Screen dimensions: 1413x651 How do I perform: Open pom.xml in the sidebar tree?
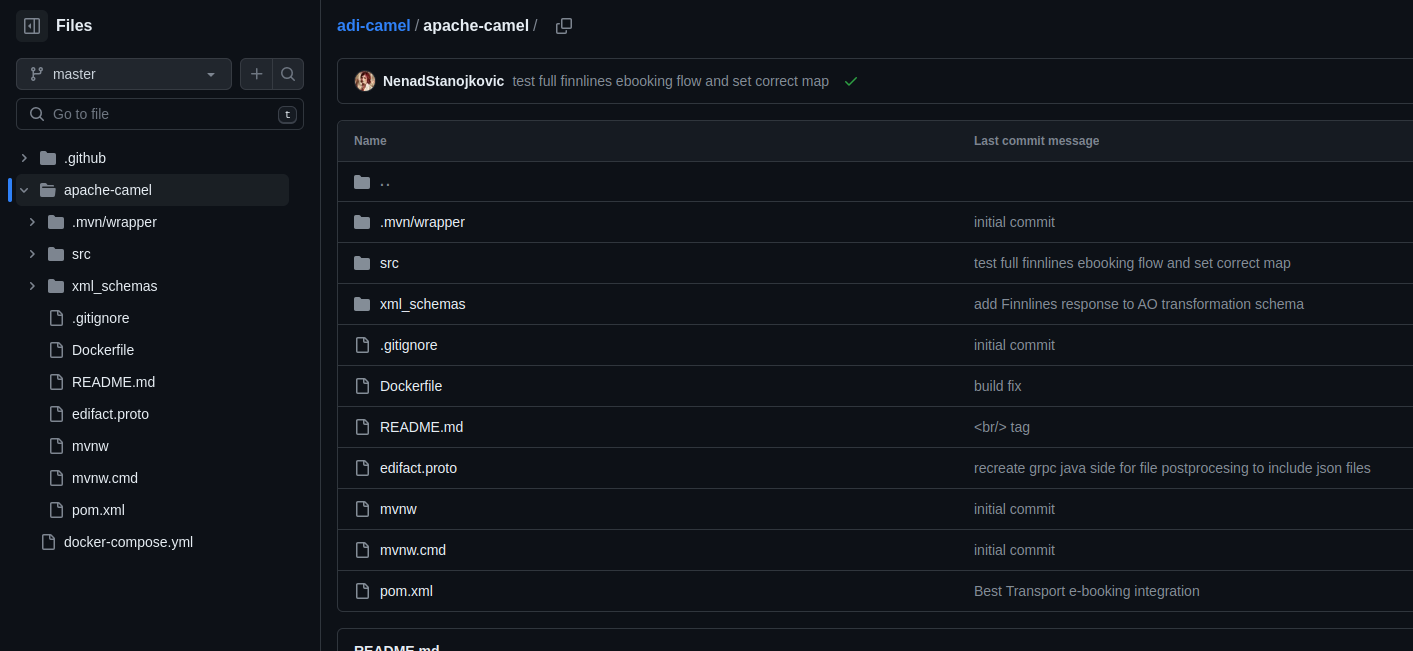pos(98,510)
